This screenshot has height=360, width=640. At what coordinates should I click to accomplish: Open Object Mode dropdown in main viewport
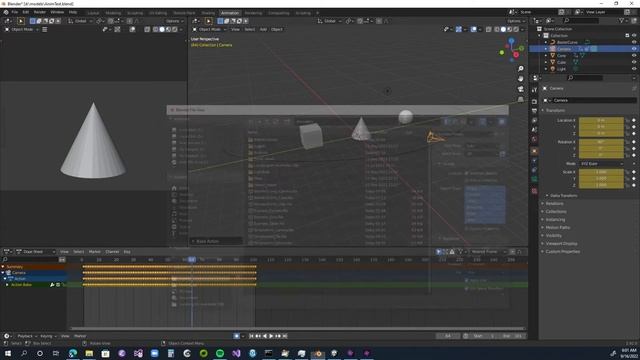click(209, 29)
